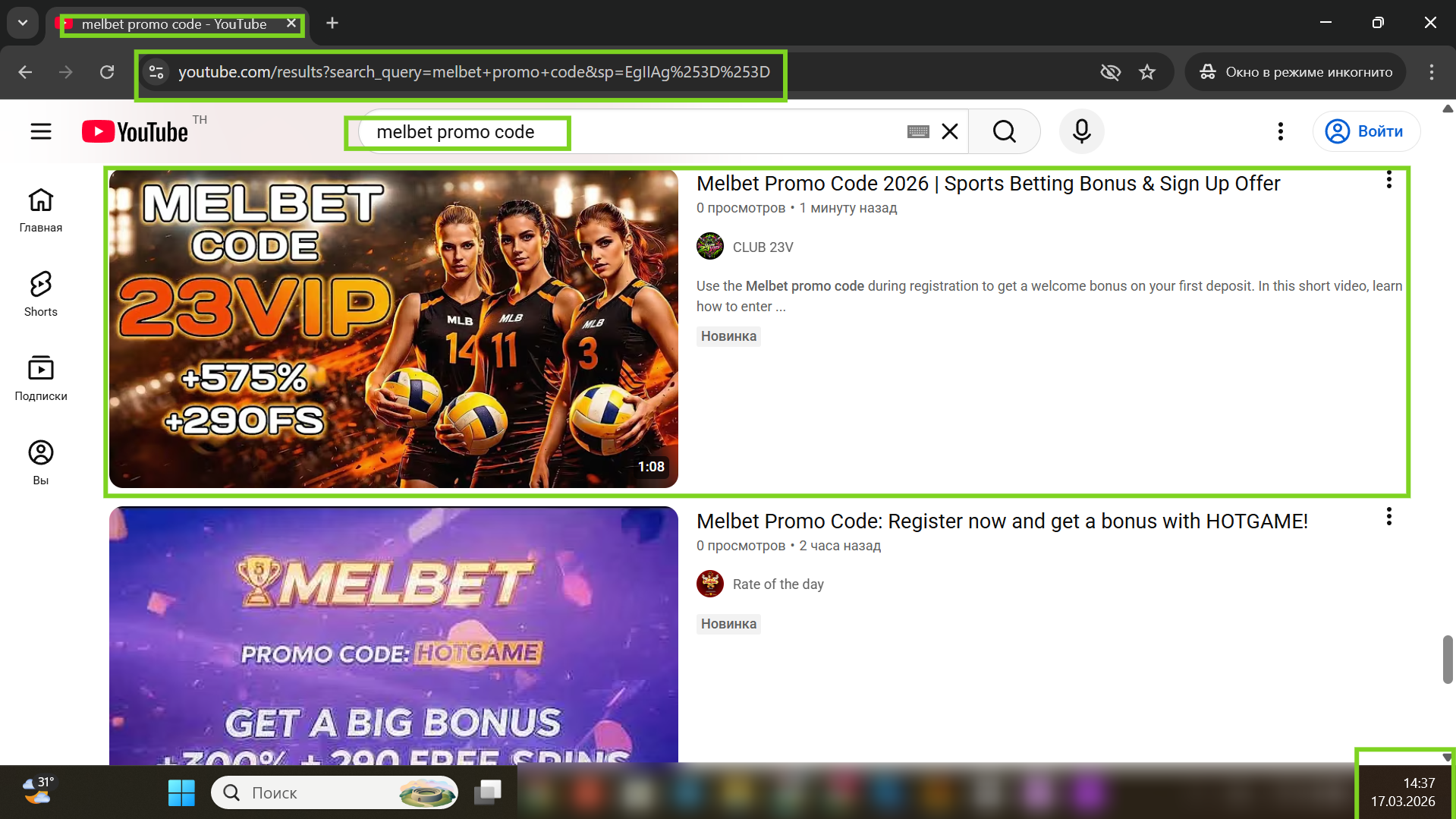Go to YouTube home via logo
Screen dimensions: 1456x819
tap(135, 131)
